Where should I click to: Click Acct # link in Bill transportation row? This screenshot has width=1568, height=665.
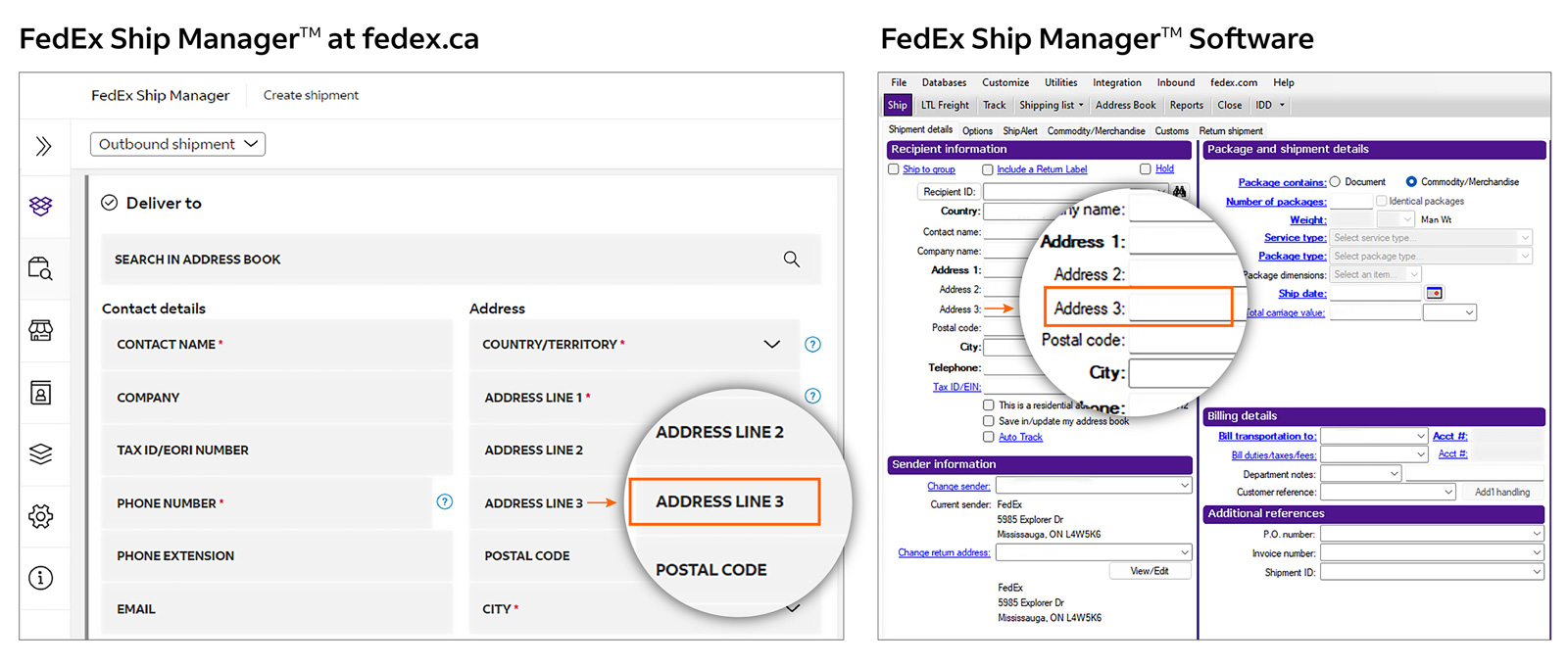click(1449, 436)
